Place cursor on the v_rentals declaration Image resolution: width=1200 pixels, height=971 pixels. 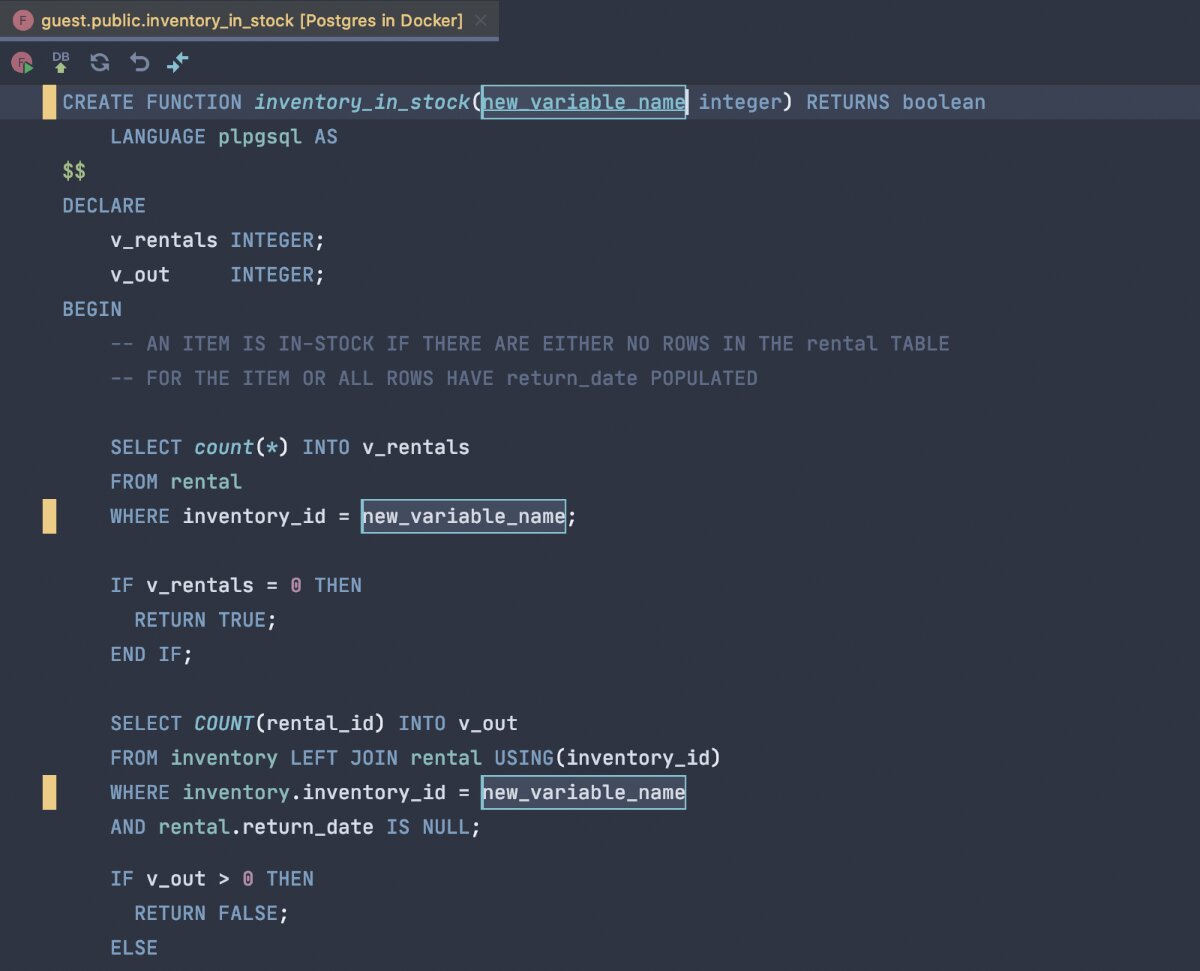click(x=163, y=240)
